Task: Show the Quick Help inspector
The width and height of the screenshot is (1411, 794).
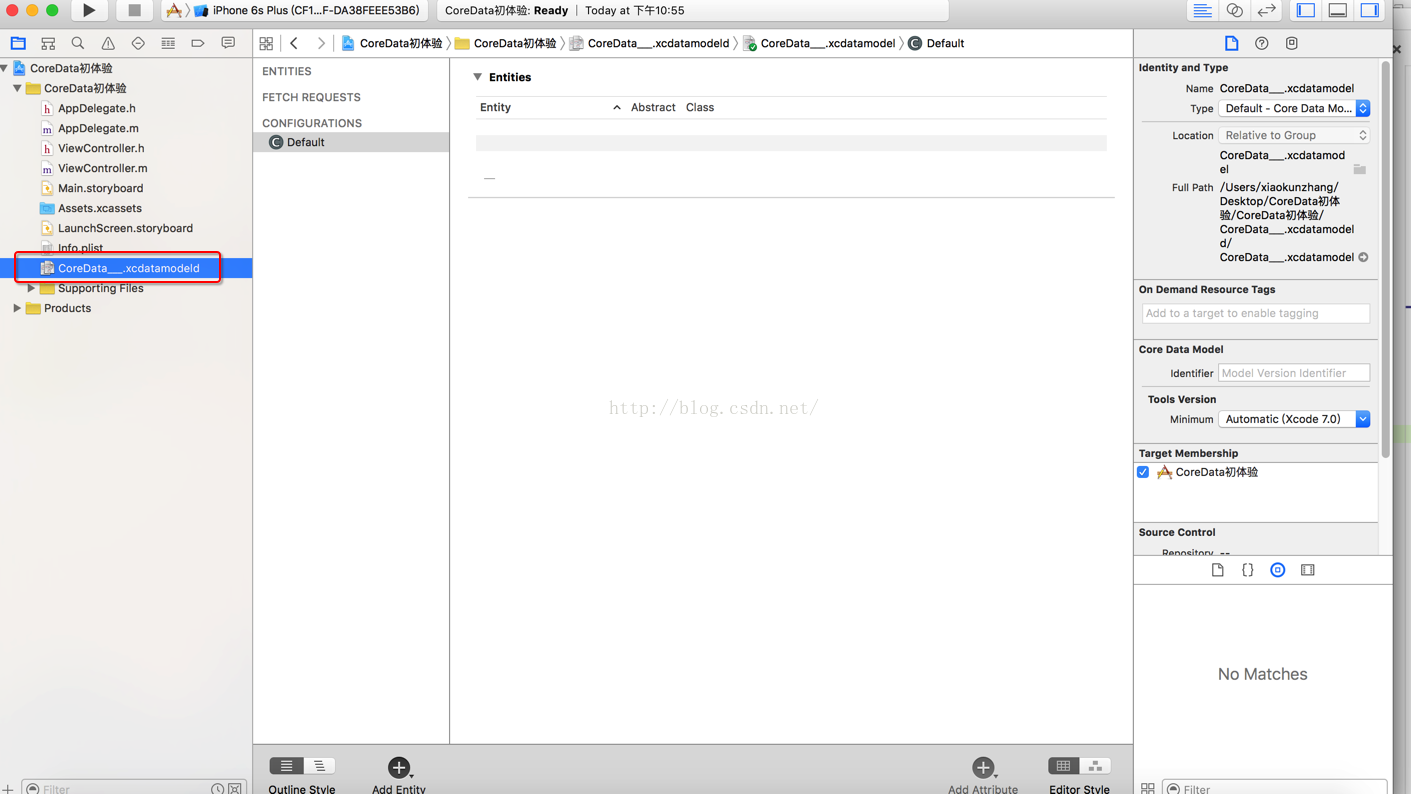Action: tap(1261, 43)
